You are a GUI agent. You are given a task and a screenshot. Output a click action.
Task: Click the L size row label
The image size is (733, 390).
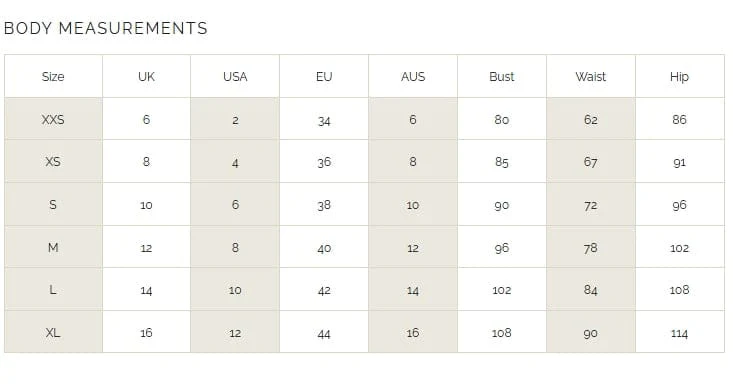53,290
